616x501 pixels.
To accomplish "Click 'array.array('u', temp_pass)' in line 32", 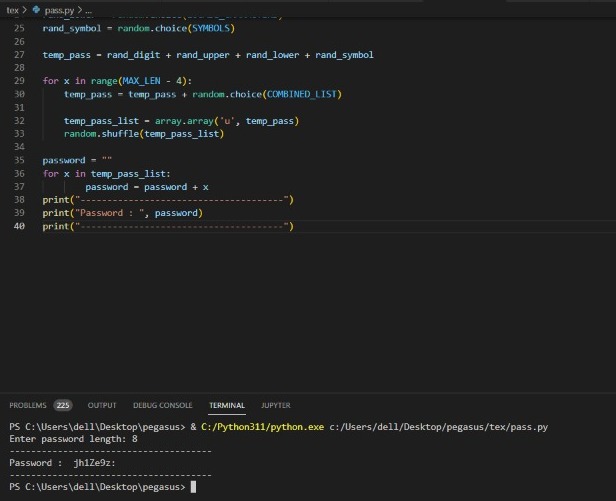I will pyautogui.click(x=227, y=121).
